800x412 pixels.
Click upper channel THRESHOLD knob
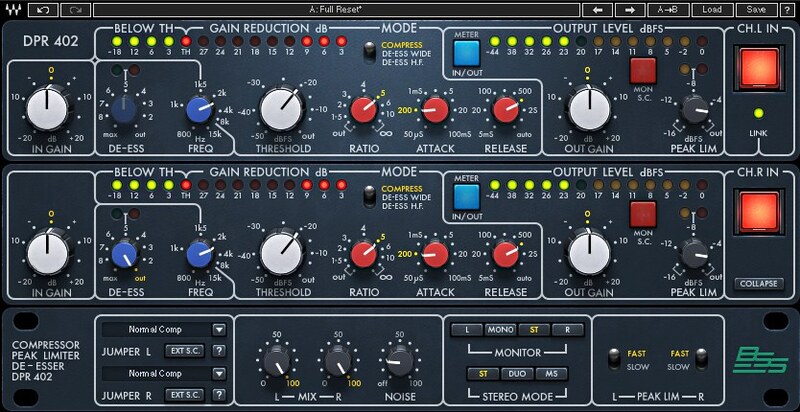tap(281, 109)
